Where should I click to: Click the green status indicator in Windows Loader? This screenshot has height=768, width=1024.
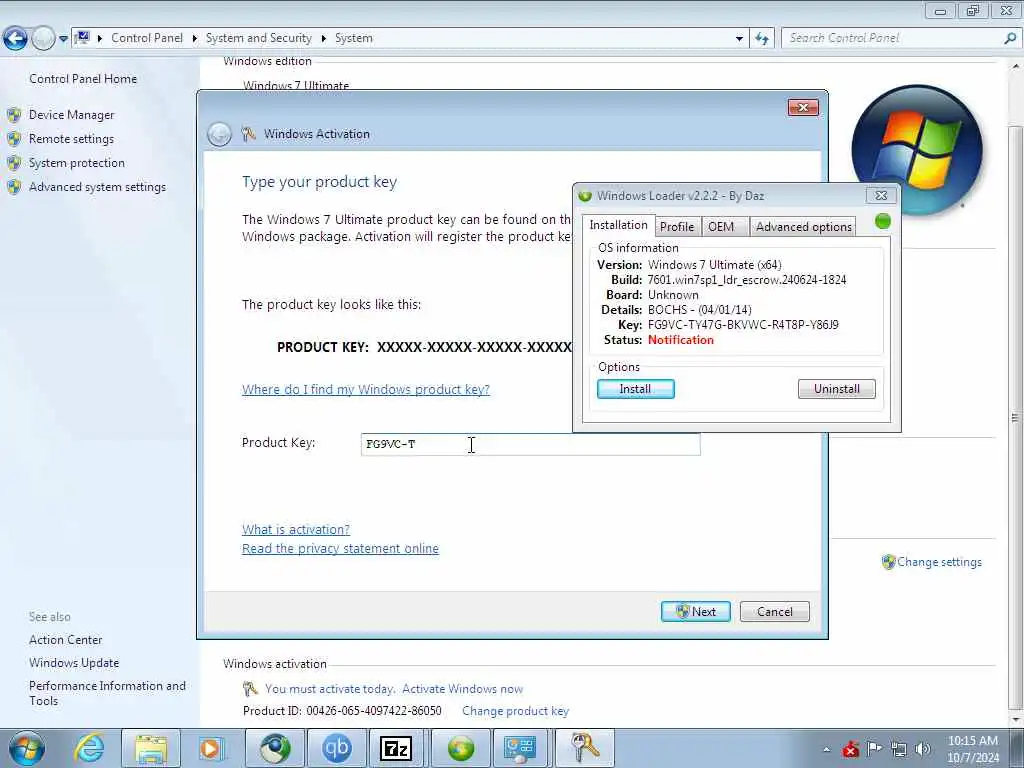[x=883, y=221]
